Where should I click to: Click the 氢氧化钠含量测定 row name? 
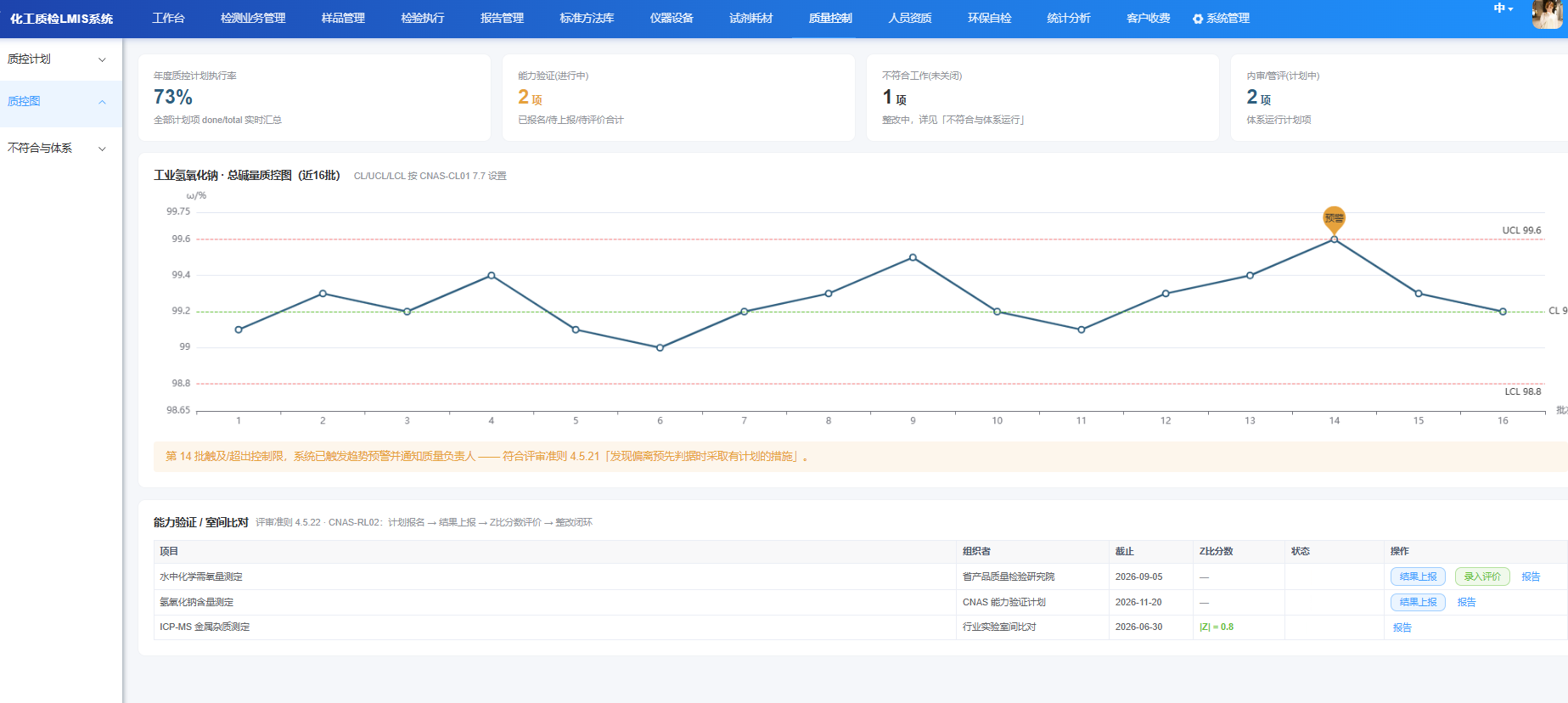coord(196,602)
